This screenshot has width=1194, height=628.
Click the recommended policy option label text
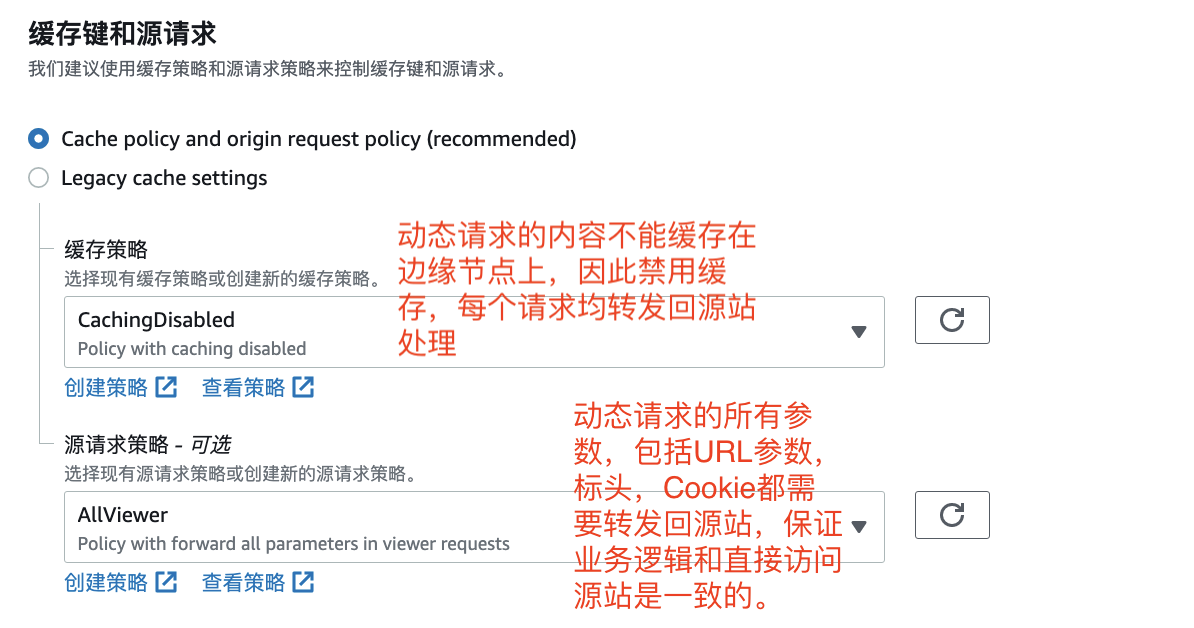point(318,139)
